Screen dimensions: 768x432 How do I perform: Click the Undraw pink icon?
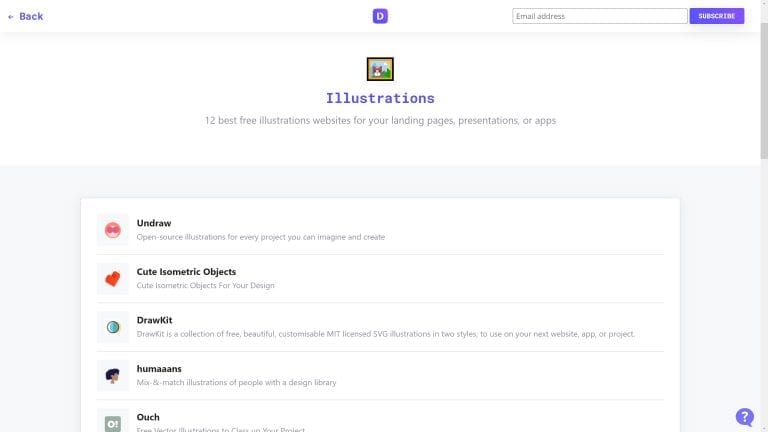tap(113, 230)
